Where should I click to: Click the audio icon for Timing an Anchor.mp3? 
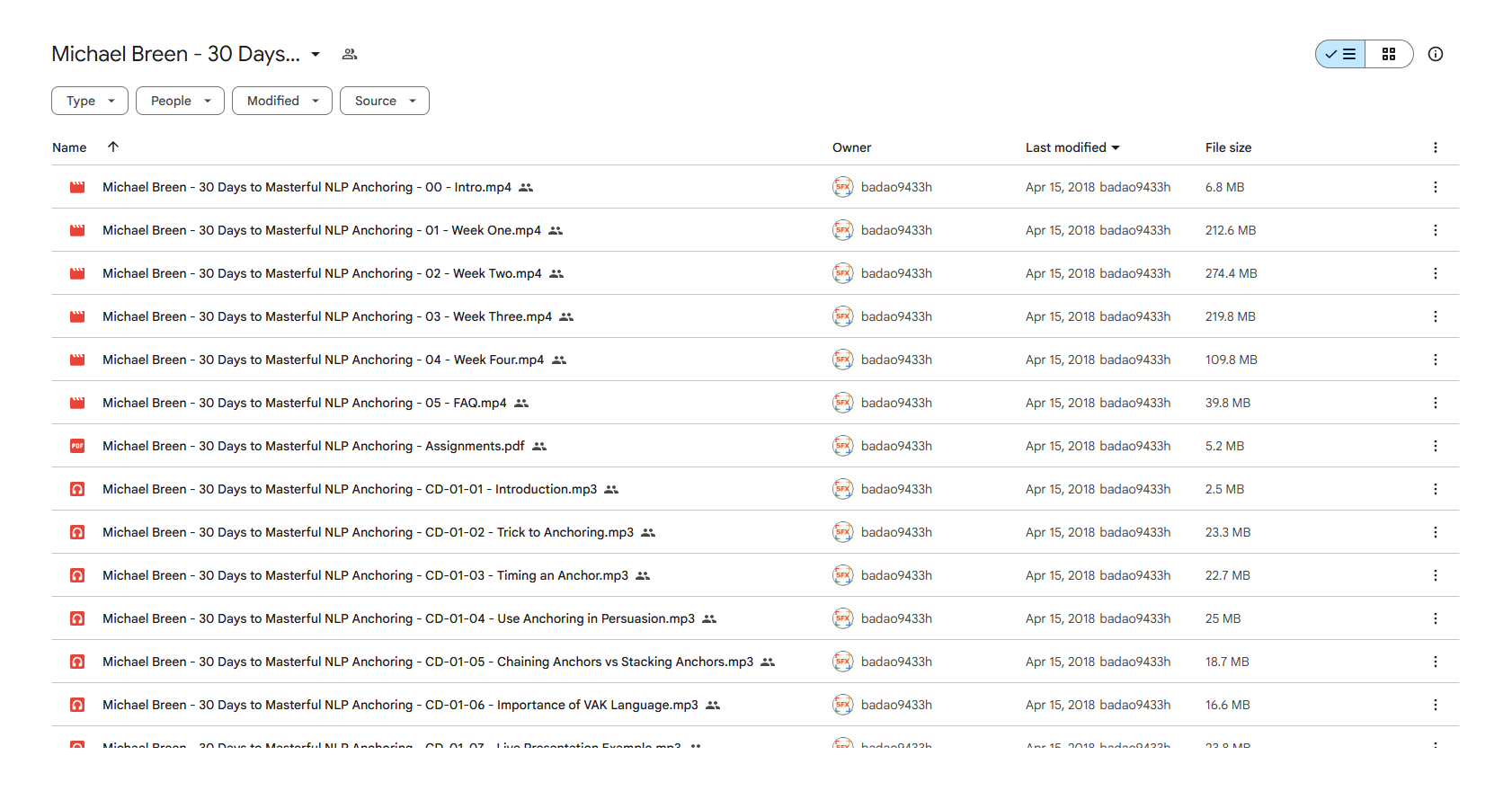coord(77,575)
